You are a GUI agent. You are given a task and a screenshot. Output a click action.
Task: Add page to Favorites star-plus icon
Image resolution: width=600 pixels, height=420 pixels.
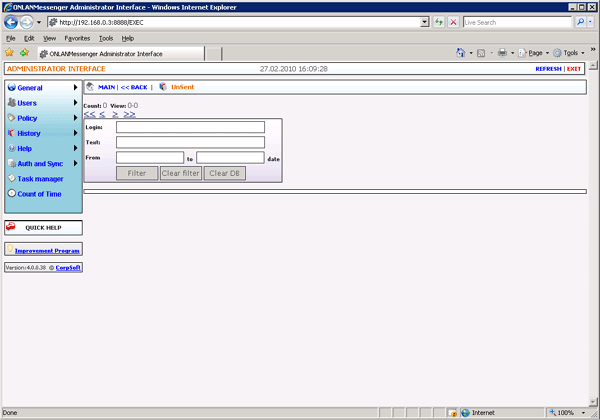23,53
